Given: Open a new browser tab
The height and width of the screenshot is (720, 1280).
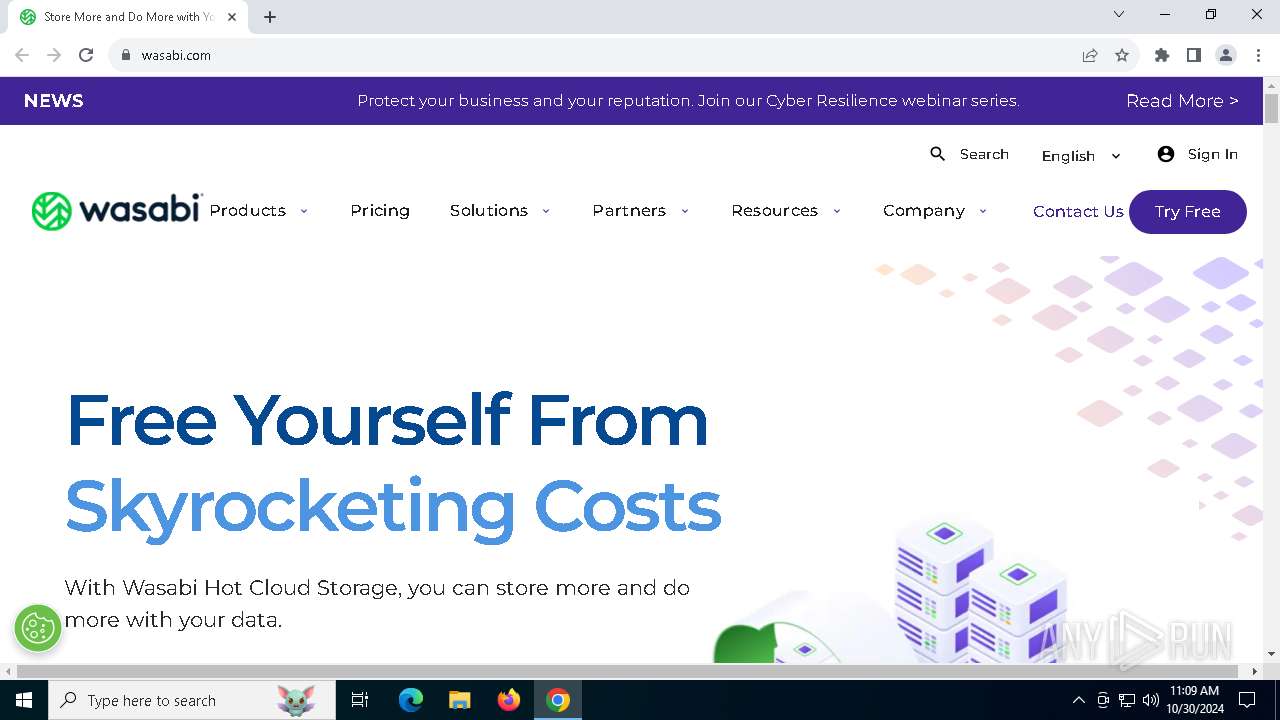Looking at the screenshot, I should pos(270,17).
